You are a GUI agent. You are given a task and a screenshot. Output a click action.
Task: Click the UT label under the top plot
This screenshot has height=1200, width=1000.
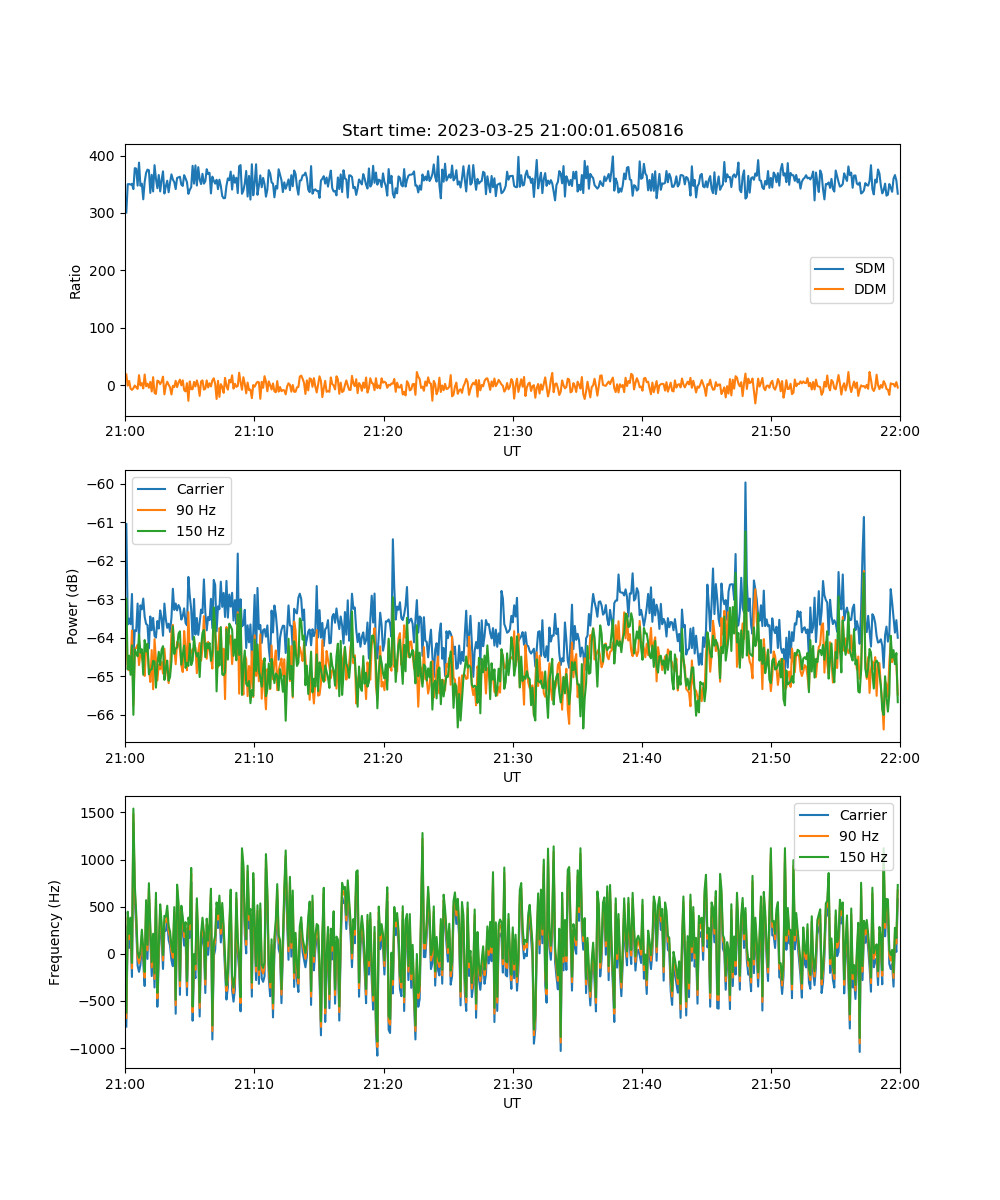pos(512,451)
